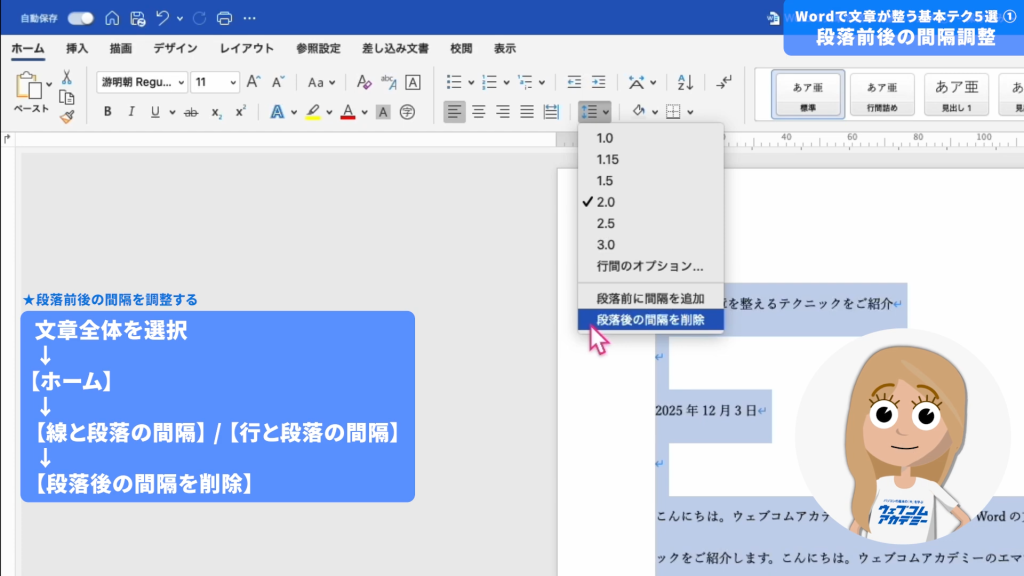Click the Format Painter brush icon
1024x576 pixels.
coord(67,117)
